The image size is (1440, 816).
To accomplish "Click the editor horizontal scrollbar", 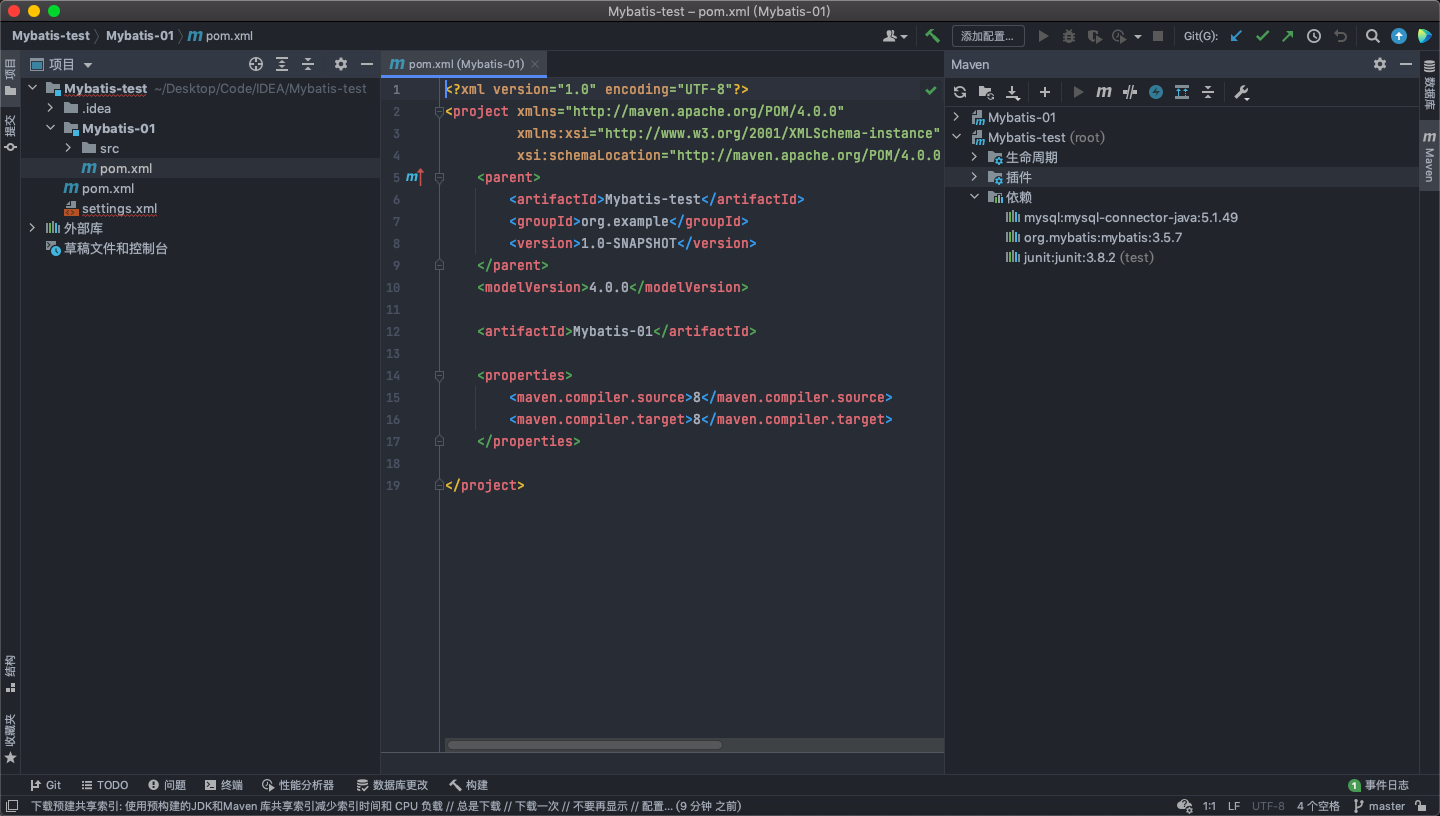I will [584, 744].
